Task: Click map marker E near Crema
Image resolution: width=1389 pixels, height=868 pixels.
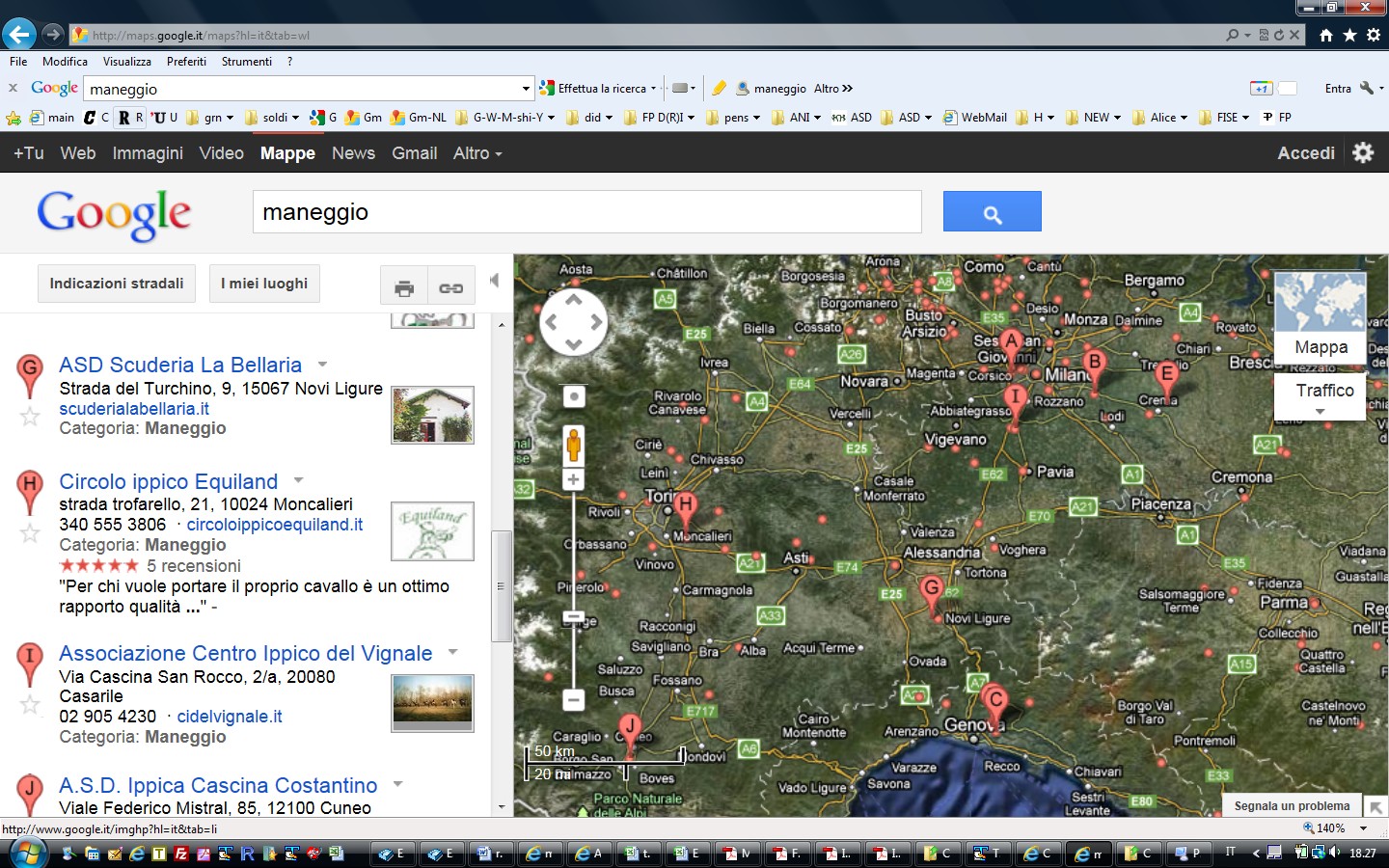Action: pos(1166,380)
